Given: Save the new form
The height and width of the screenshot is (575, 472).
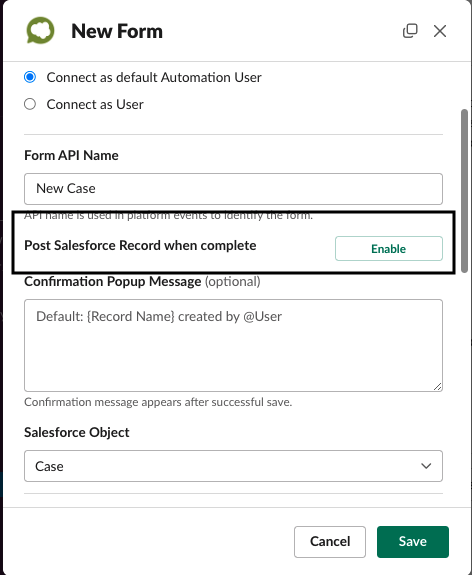Looking at the screenshot, I should point(413,542).
